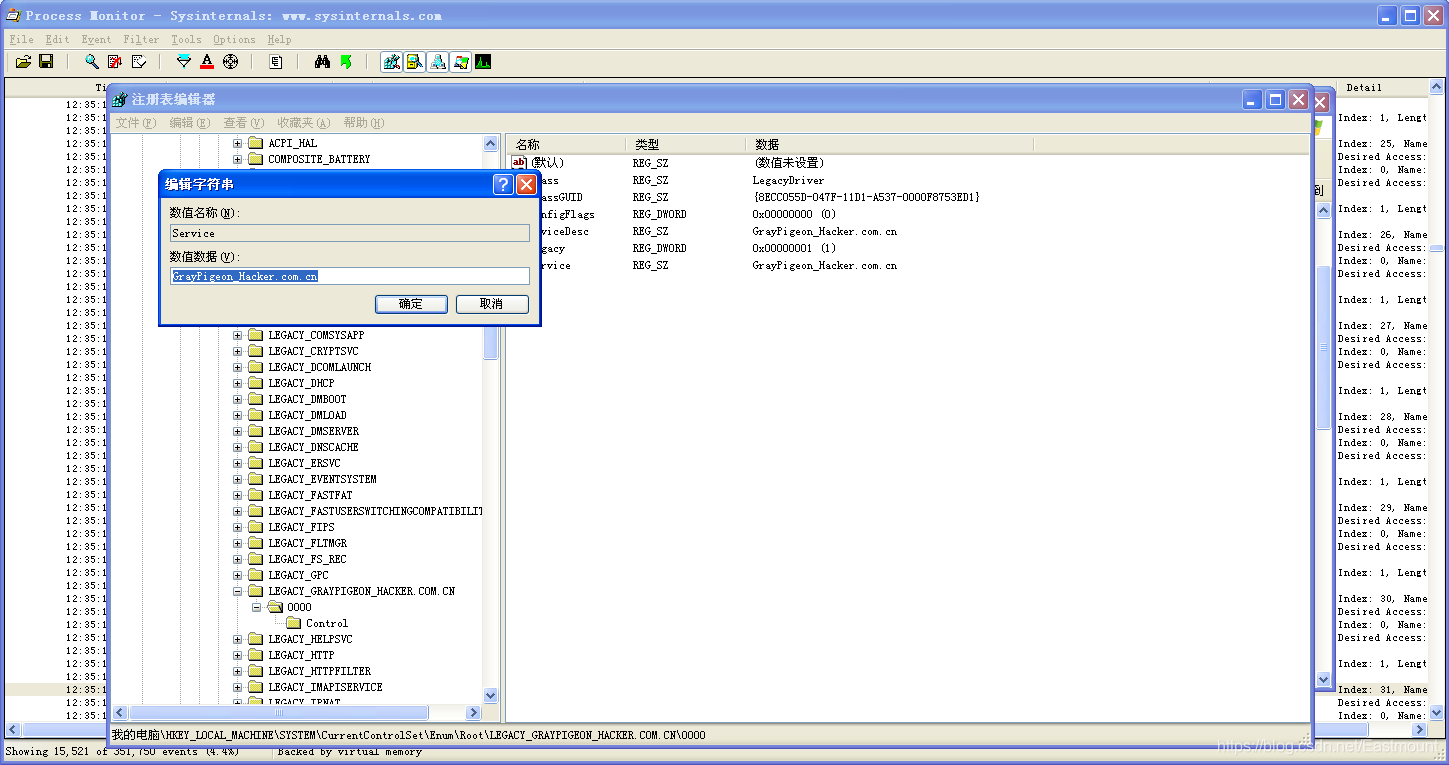Click the LegacyDriver data value
This screenshot has height=765, width=1449.
(x=789, y=180)
